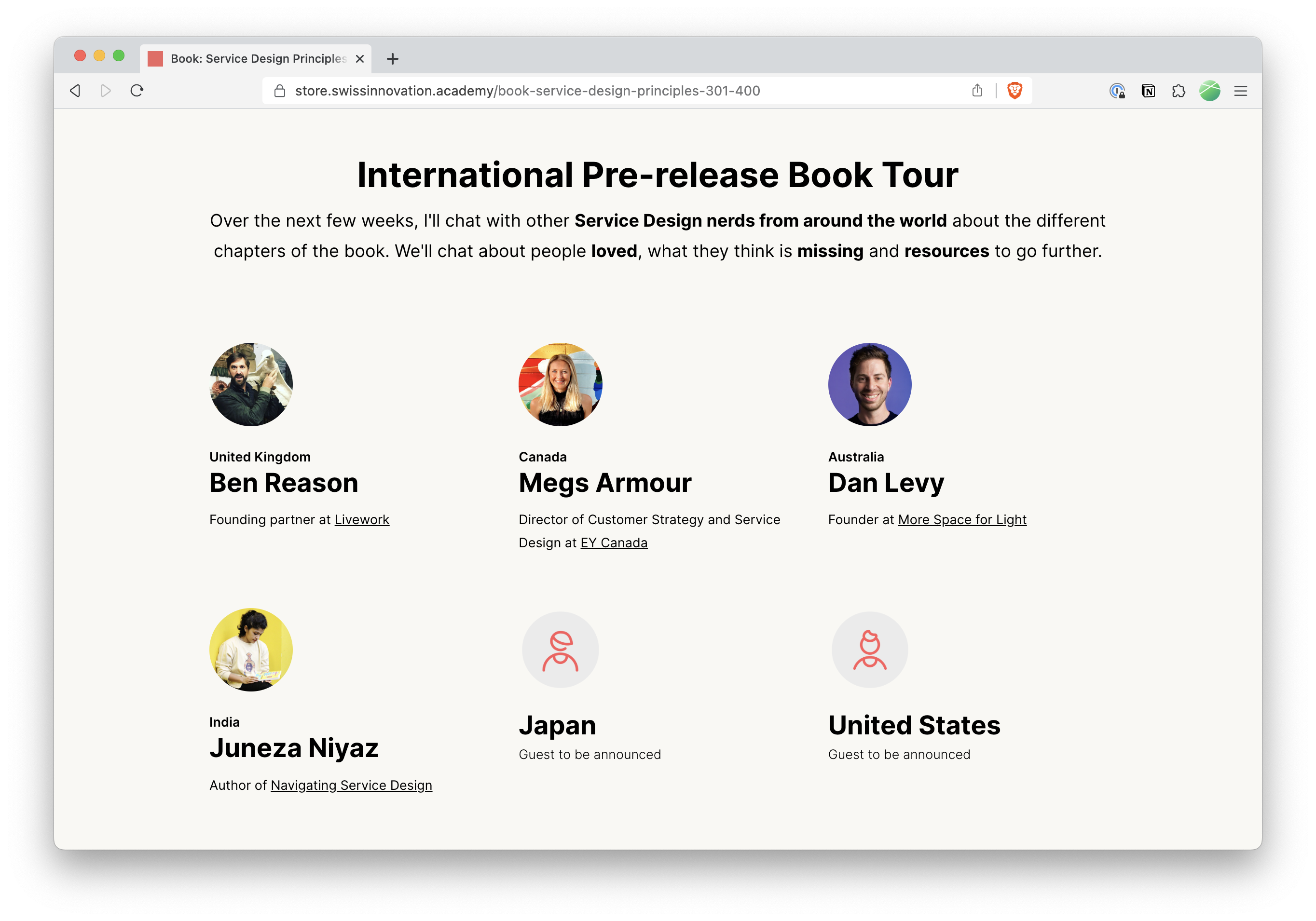Close the Service Design Principles tab
This screenshot has height=921, width=1316.
point(360,58)
